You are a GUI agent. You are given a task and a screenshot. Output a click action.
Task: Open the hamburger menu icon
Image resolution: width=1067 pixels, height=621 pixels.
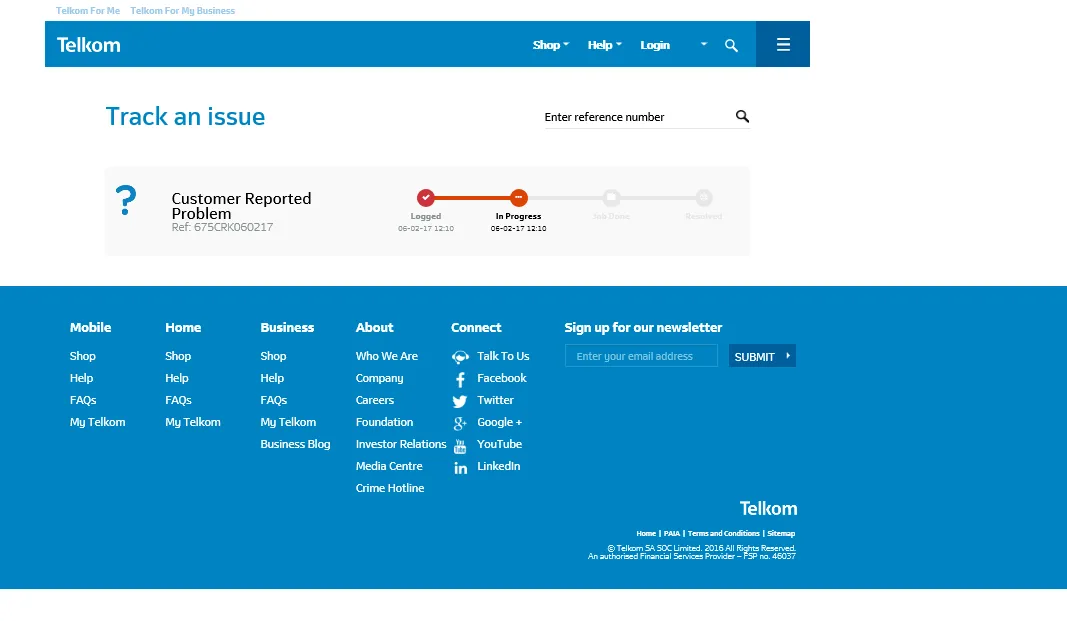(x=783, y=44)
